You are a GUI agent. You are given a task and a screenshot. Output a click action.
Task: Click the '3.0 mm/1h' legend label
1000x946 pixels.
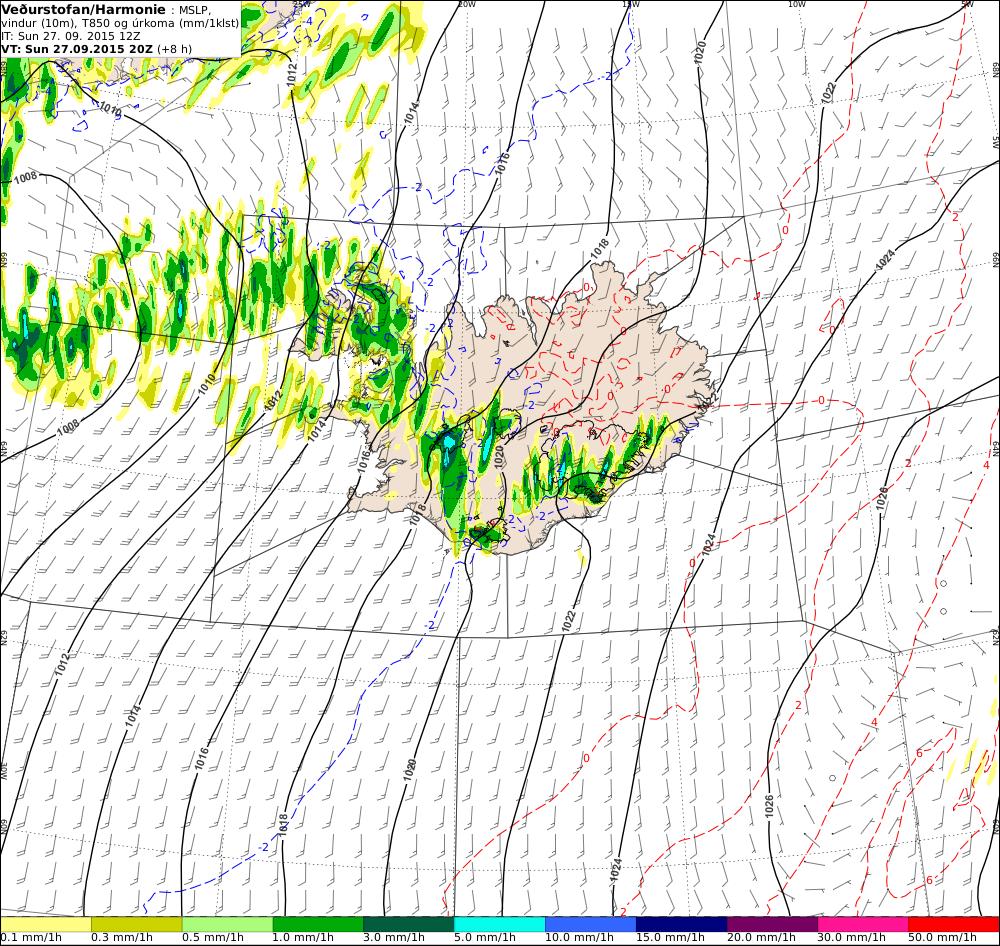point(394,938)
